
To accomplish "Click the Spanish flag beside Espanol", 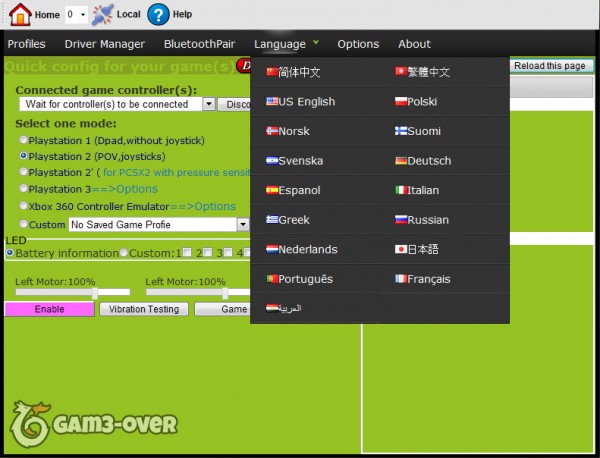I will coord(271,190).
